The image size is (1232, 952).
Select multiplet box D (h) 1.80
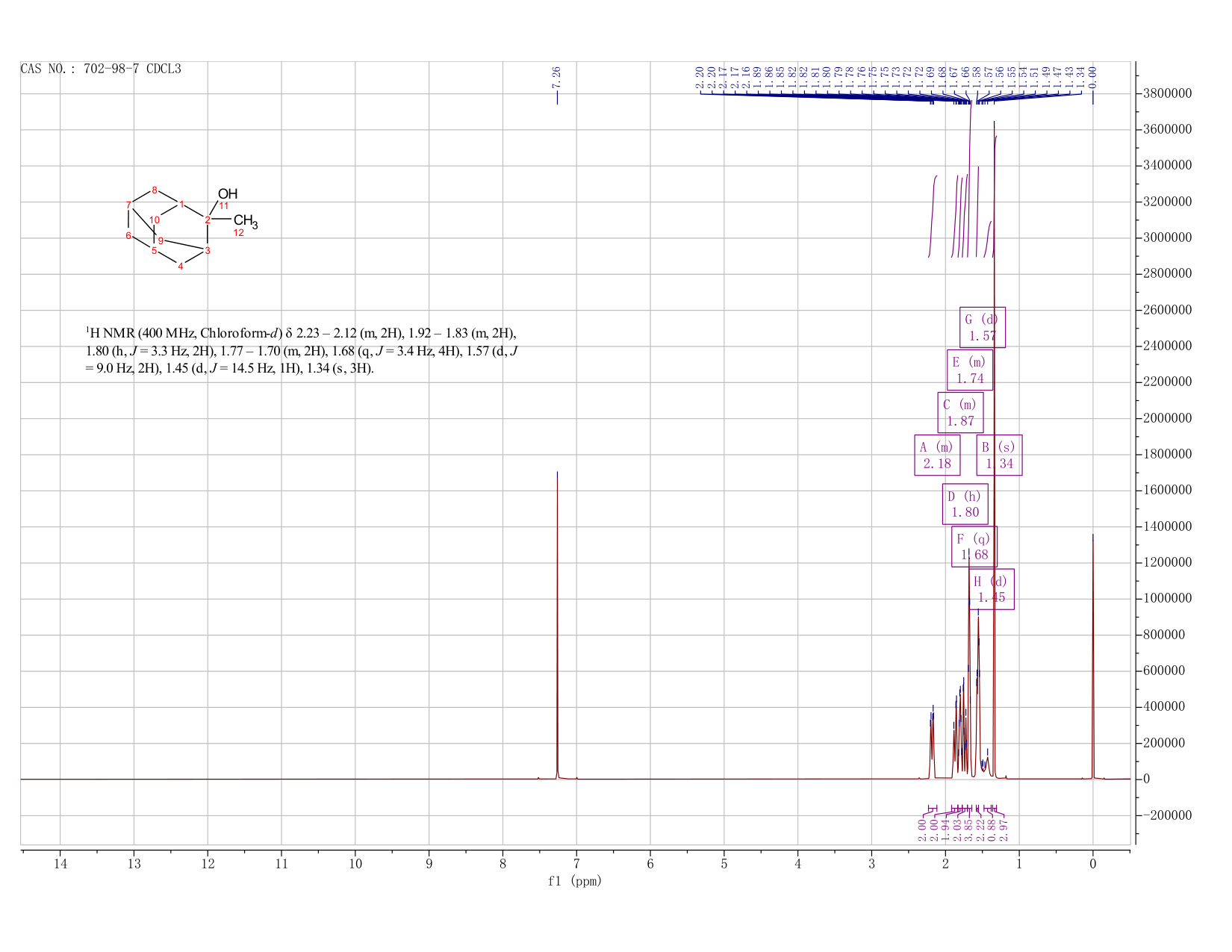click(x=965, y=504)
